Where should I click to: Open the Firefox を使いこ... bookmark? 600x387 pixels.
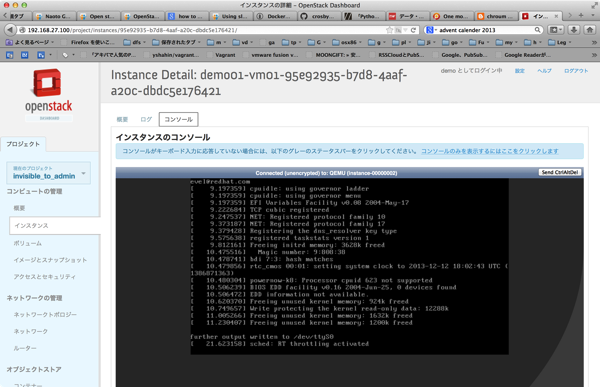[88, 42]
